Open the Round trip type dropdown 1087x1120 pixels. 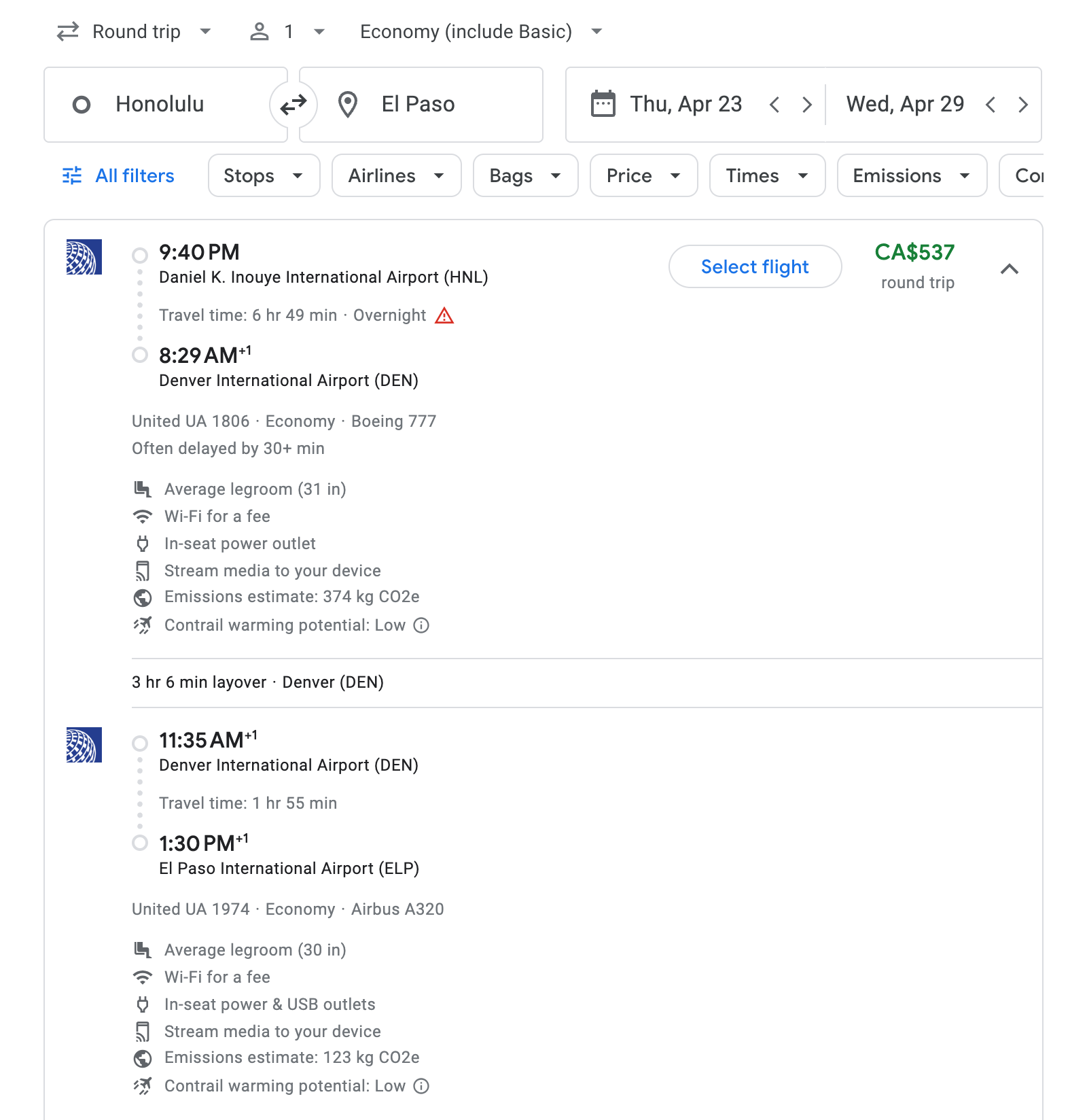pyautogui.click(x=135, y=32)
